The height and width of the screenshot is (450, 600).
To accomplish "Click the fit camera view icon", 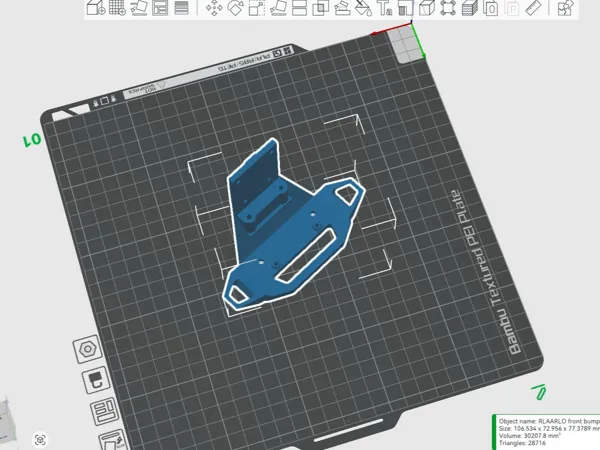I will tap(40, 439).
